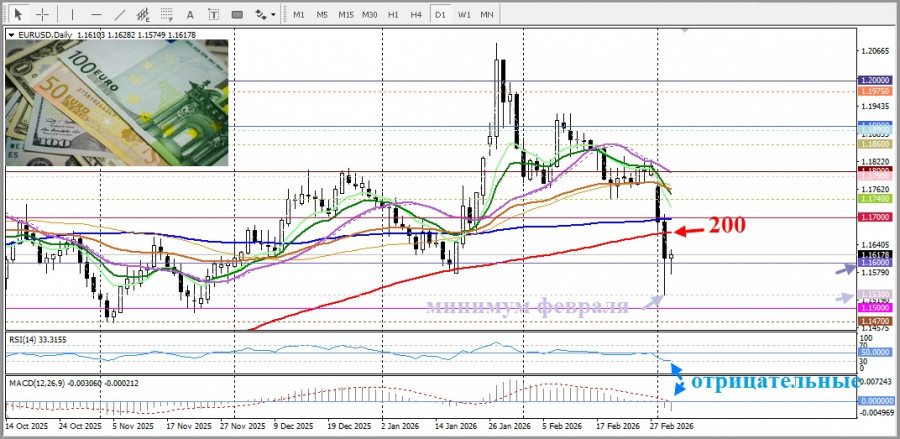This screenshot has height=439, width=900.
Task: Select the Text (A) tool
Action: pos(191,14)
